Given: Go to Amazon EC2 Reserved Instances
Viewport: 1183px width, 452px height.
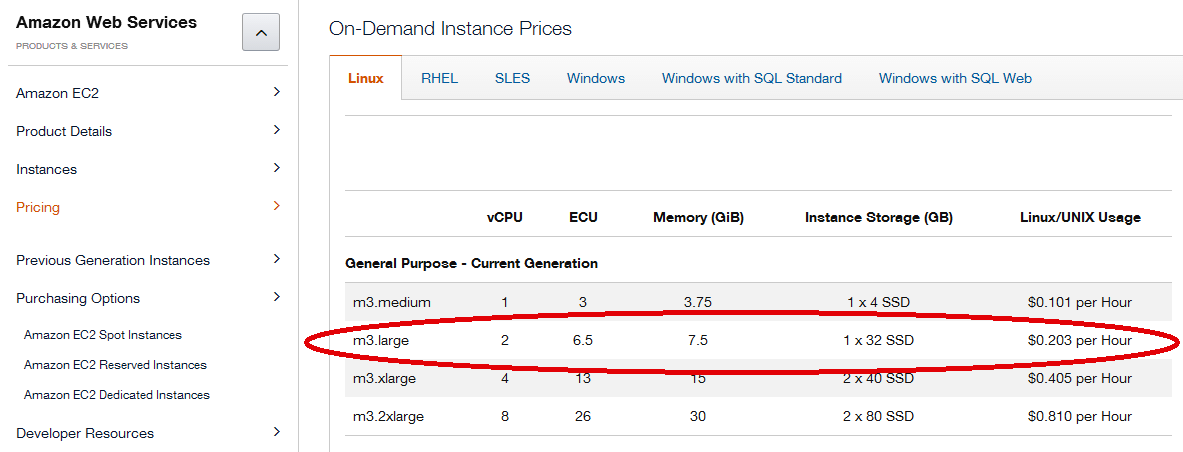Looking at the screenshot, I should [115, 365].
